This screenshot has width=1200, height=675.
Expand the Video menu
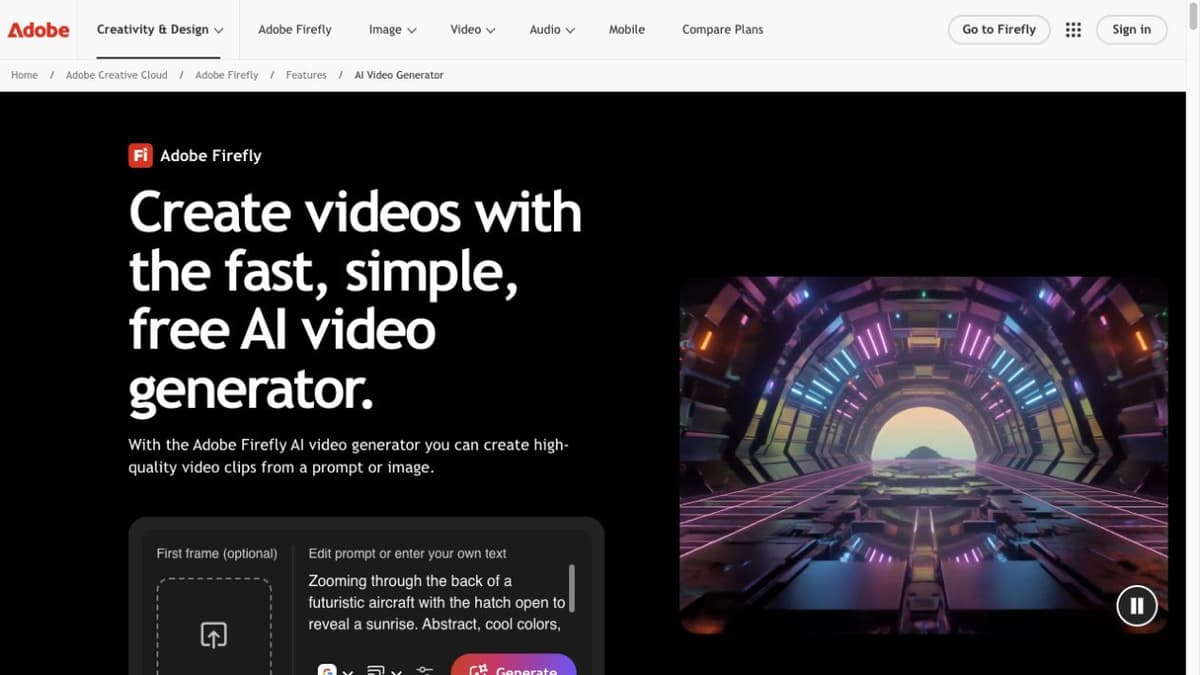pos(473,29)
